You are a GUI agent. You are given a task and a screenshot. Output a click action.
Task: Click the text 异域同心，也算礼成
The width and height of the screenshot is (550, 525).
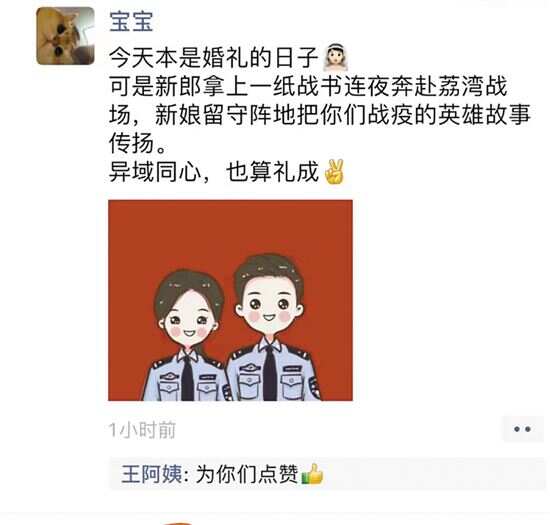coord(214,171)
